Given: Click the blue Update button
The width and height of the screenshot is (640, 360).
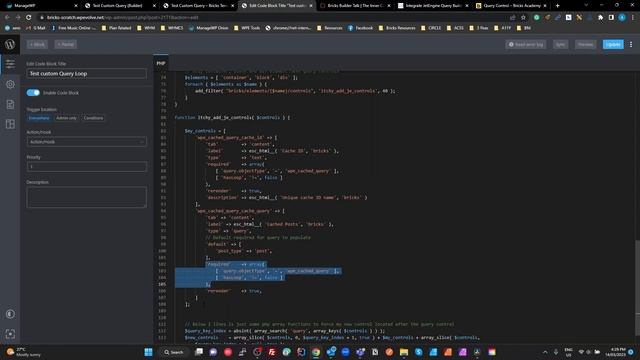Looking at the screenshot, I should pos(613,44).
